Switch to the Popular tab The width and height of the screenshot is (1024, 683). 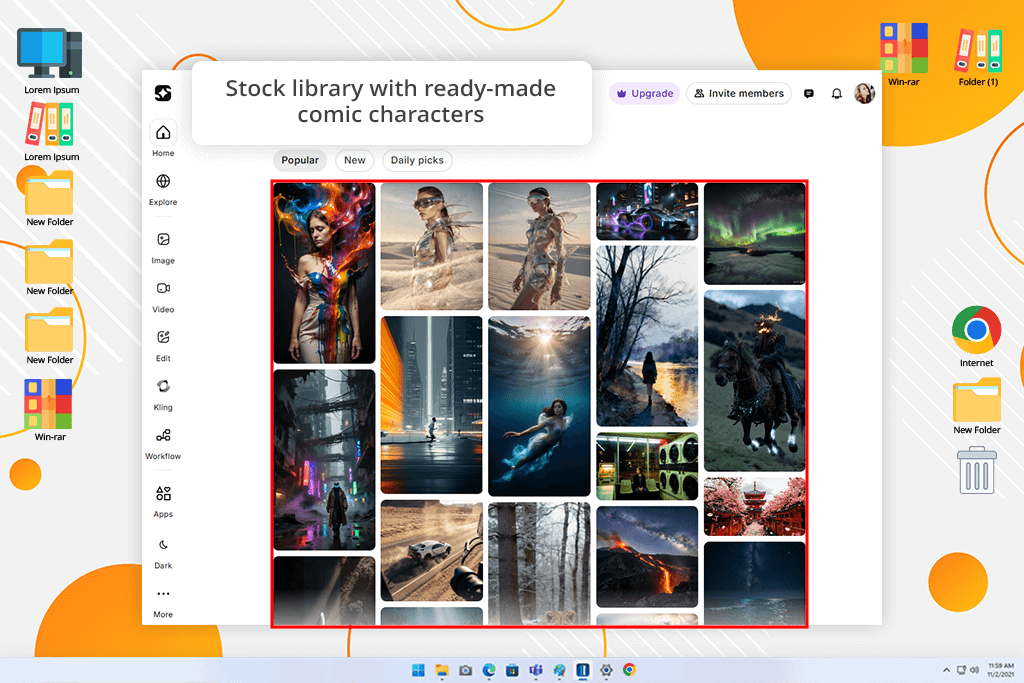click(300, 160)
